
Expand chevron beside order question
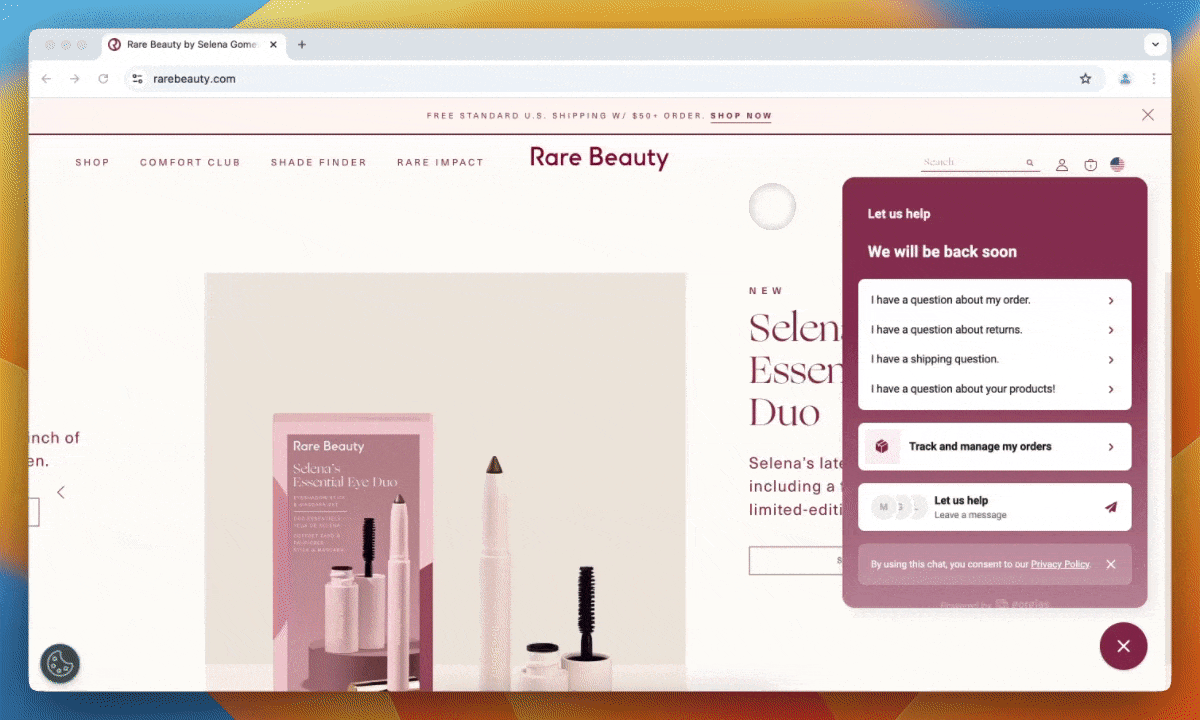1111,301
